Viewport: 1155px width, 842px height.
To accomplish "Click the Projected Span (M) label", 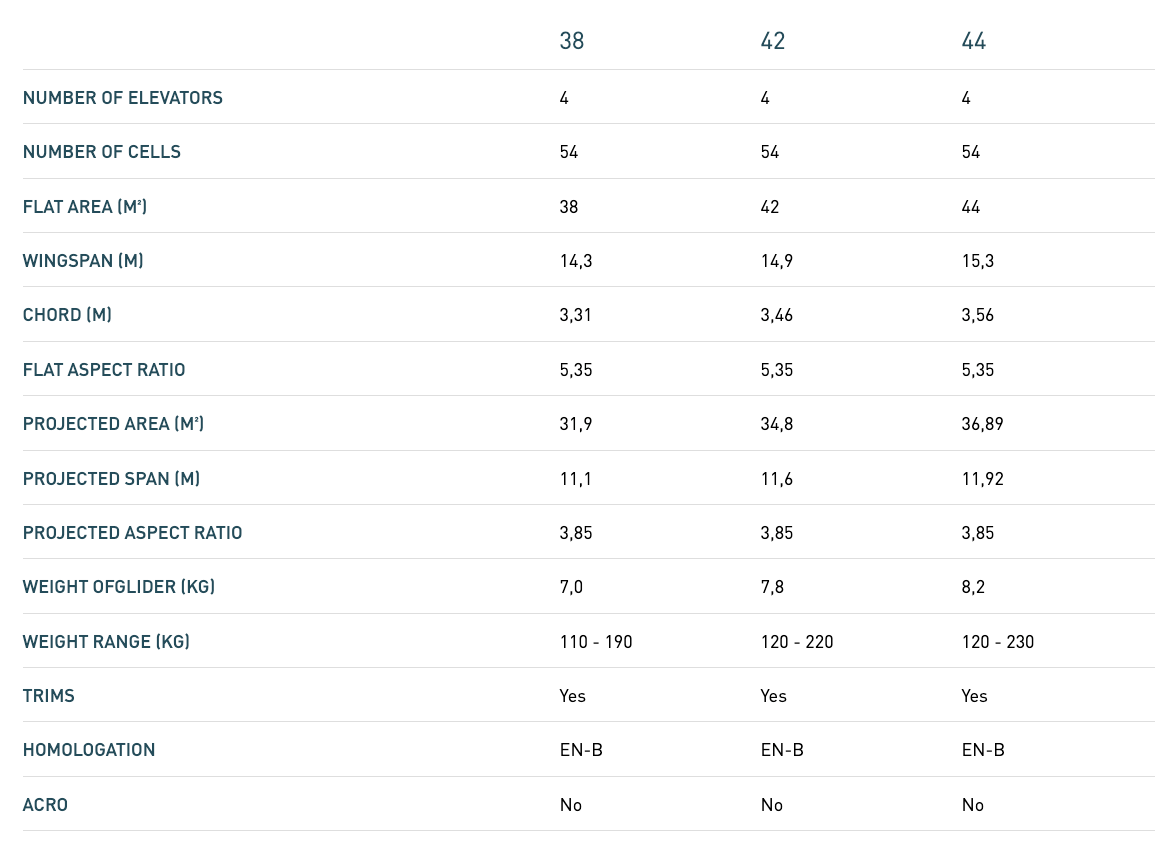I will (111, 479).
